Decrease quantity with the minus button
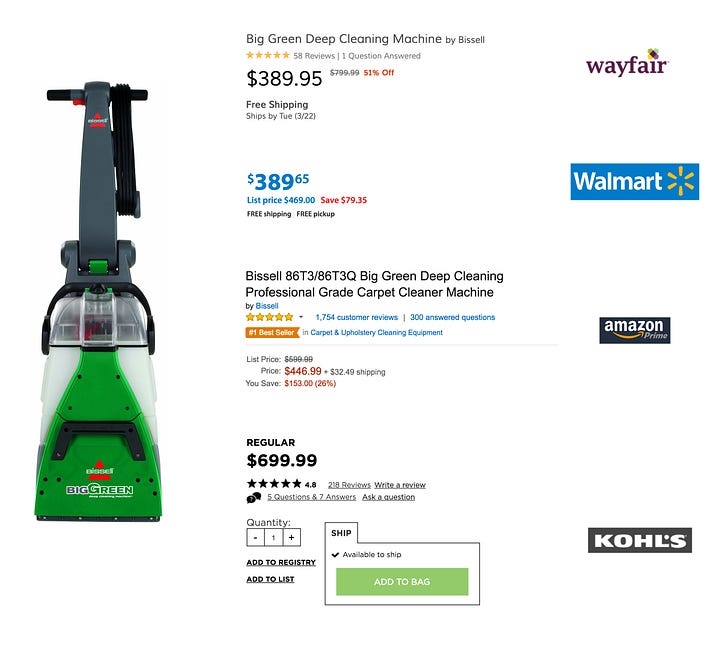Screen dimensions: 720x646 255,538
